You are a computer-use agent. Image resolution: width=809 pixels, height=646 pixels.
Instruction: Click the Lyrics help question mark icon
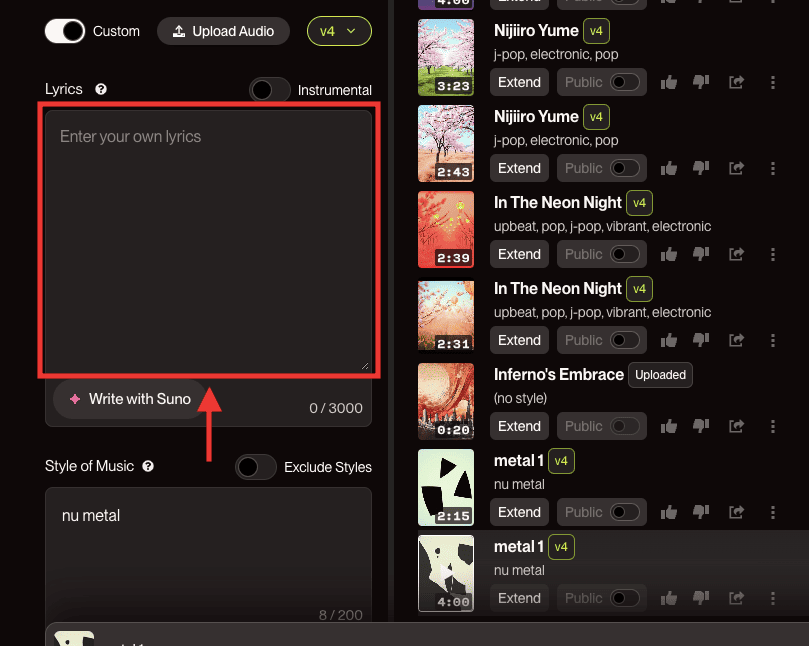101,89
